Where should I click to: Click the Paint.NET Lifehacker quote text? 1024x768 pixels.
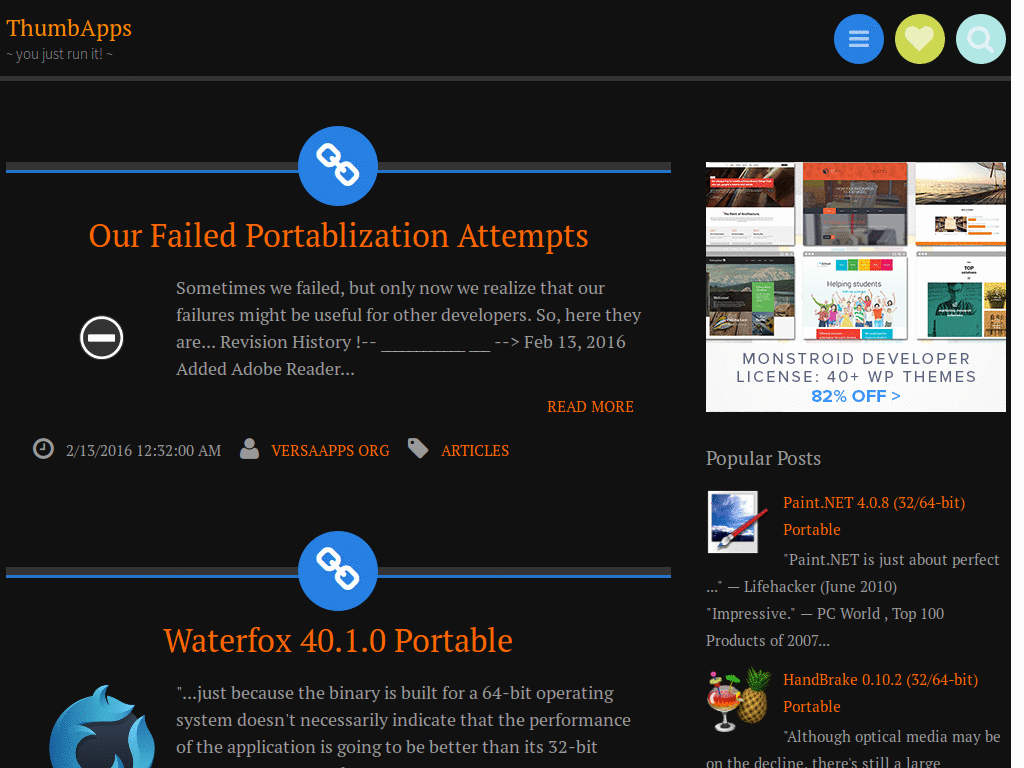tap(853, 600)
